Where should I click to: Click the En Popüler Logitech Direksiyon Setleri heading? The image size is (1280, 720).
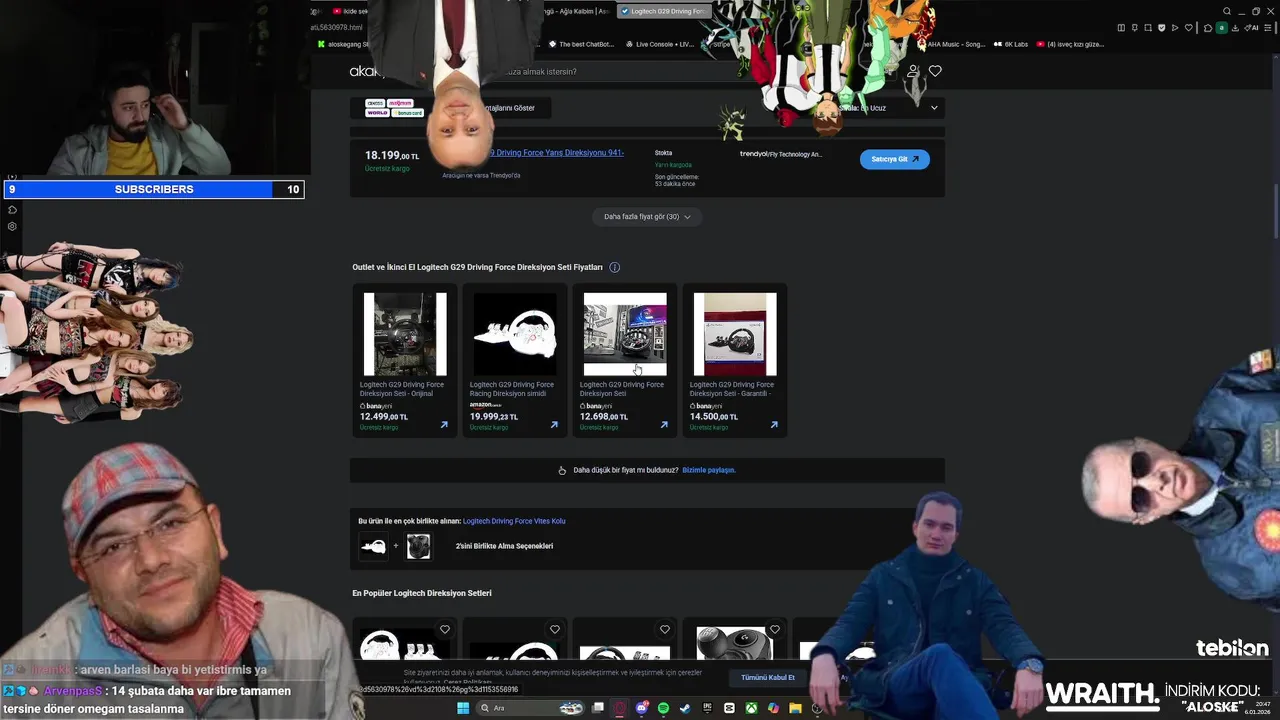click(422, 593)
